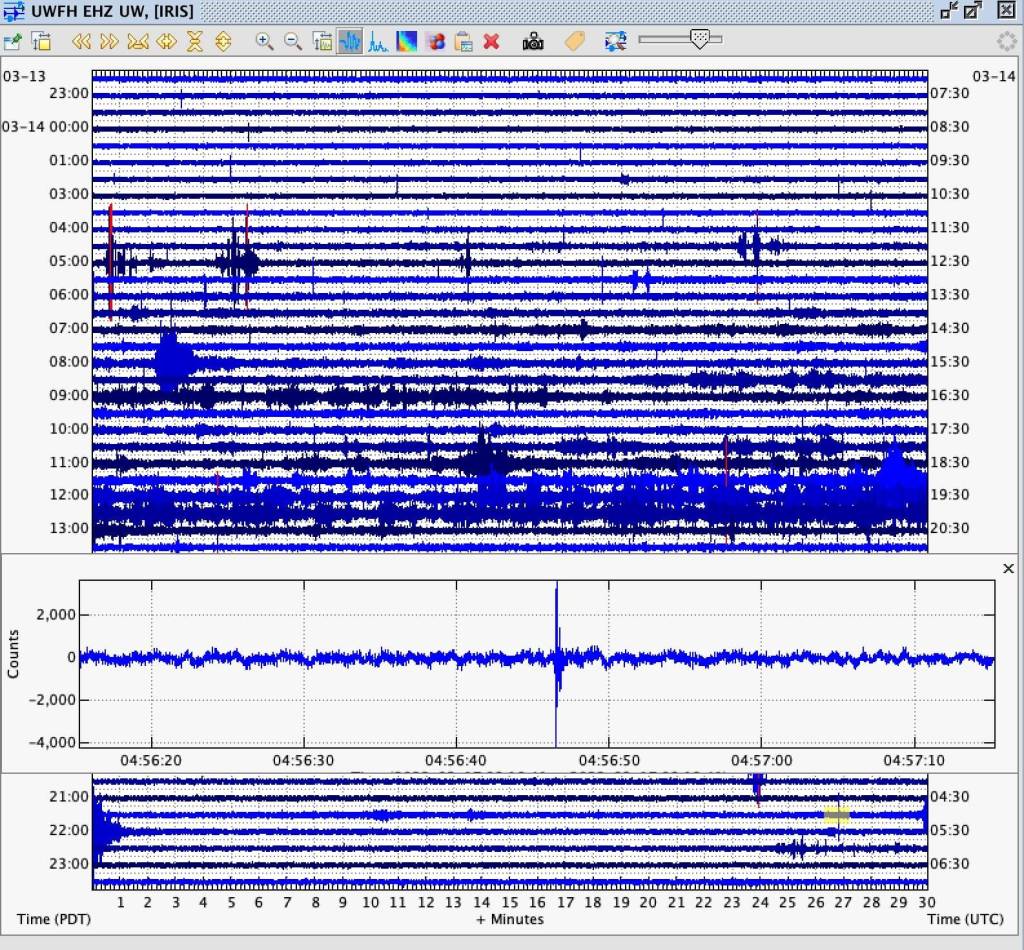Click the yellow highlighted marker on helicorder

pos(836,815)
